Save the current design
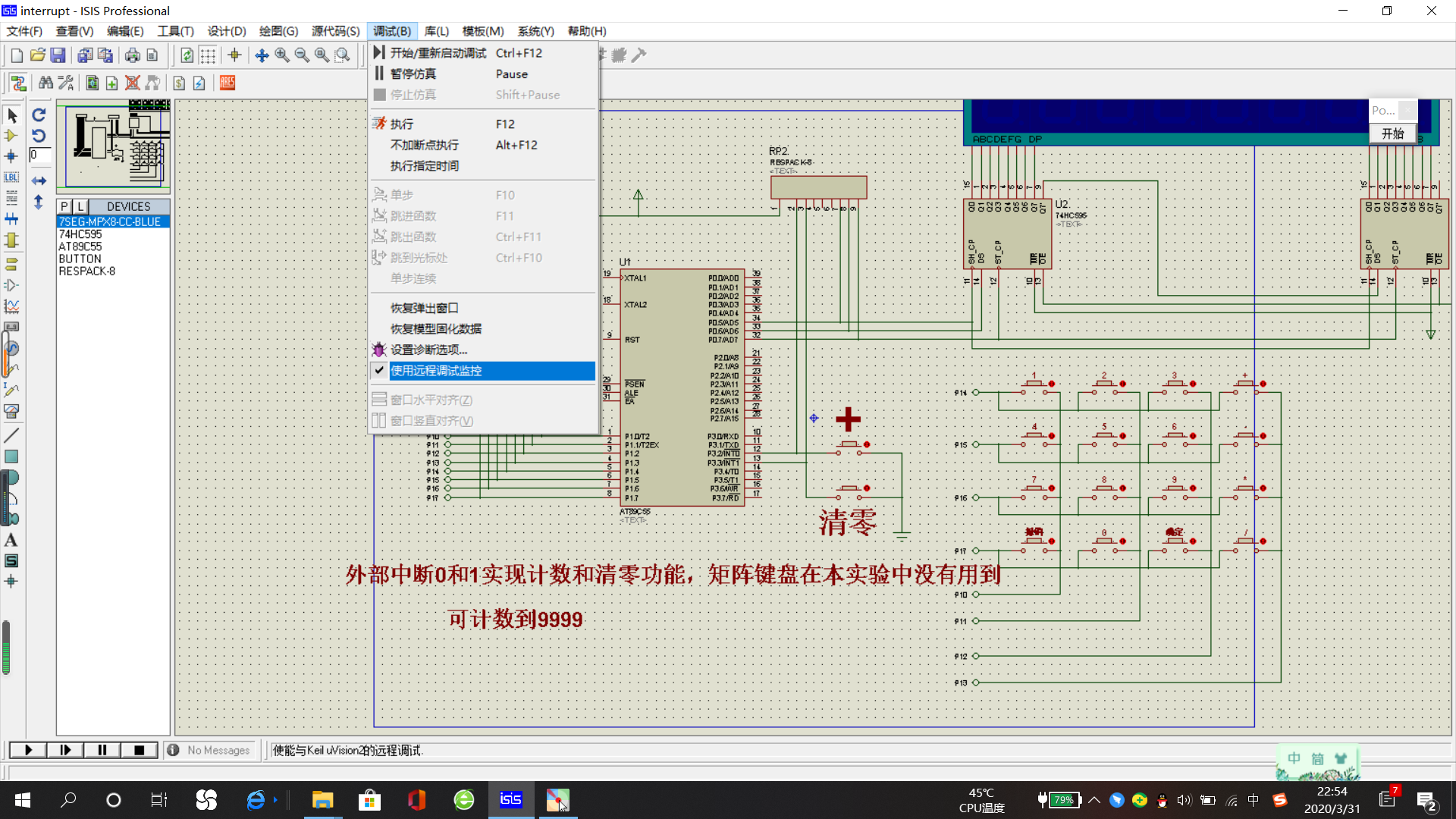This screenshot has width=1456, height=819. pos(58,55)
